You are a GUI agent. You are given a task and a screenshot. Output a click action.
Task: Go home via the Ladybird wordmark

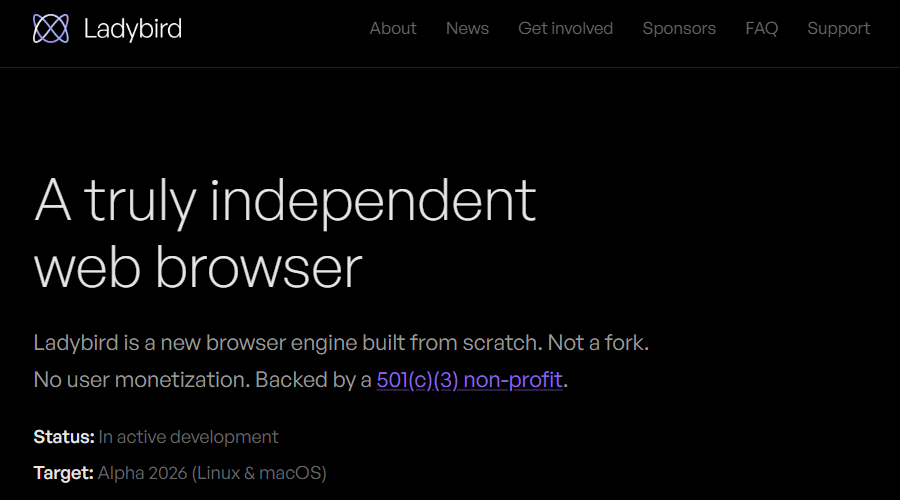[x=133, y=29]
